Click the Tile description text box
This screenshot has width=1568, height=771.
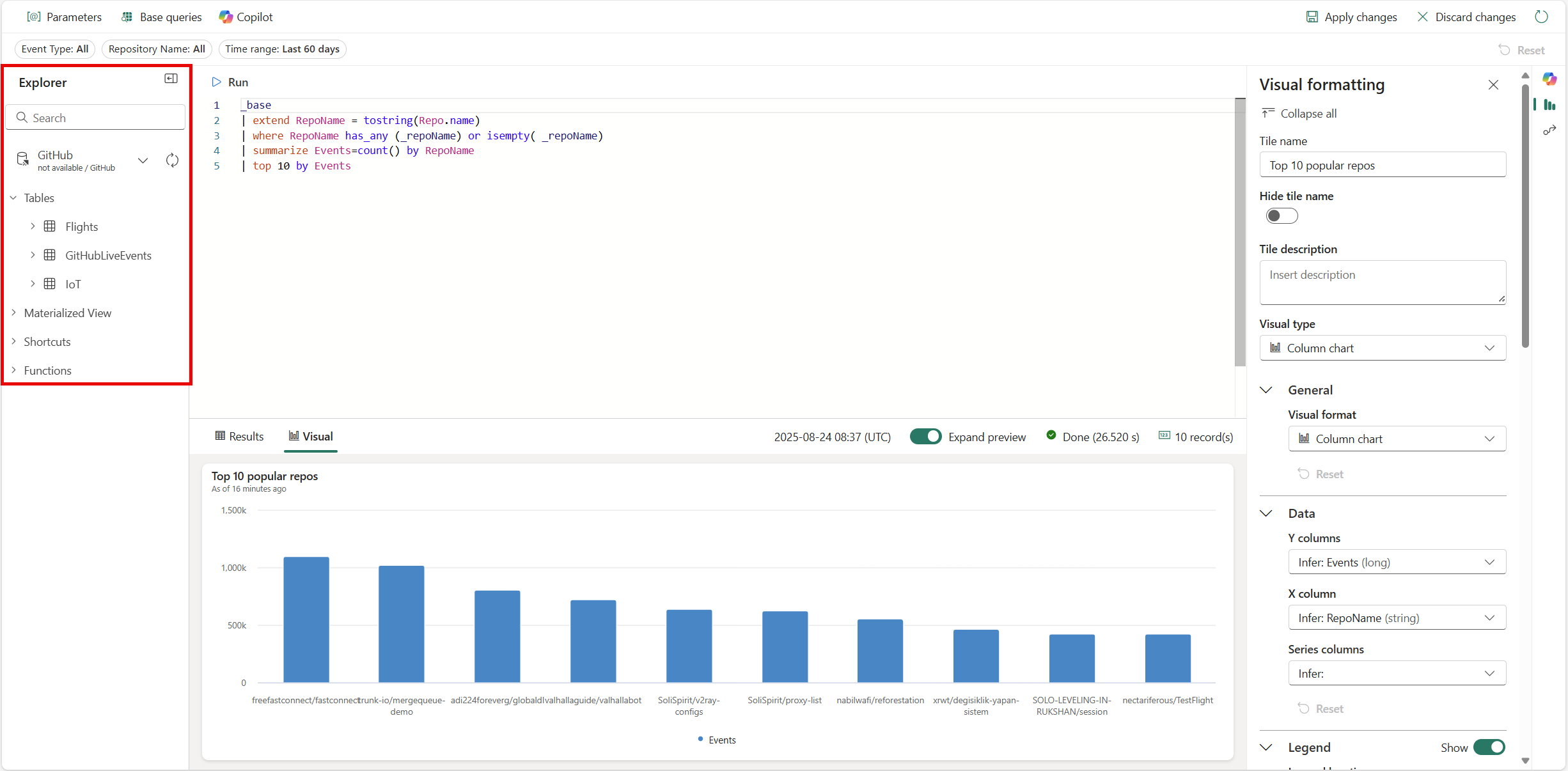(1383, 282)
